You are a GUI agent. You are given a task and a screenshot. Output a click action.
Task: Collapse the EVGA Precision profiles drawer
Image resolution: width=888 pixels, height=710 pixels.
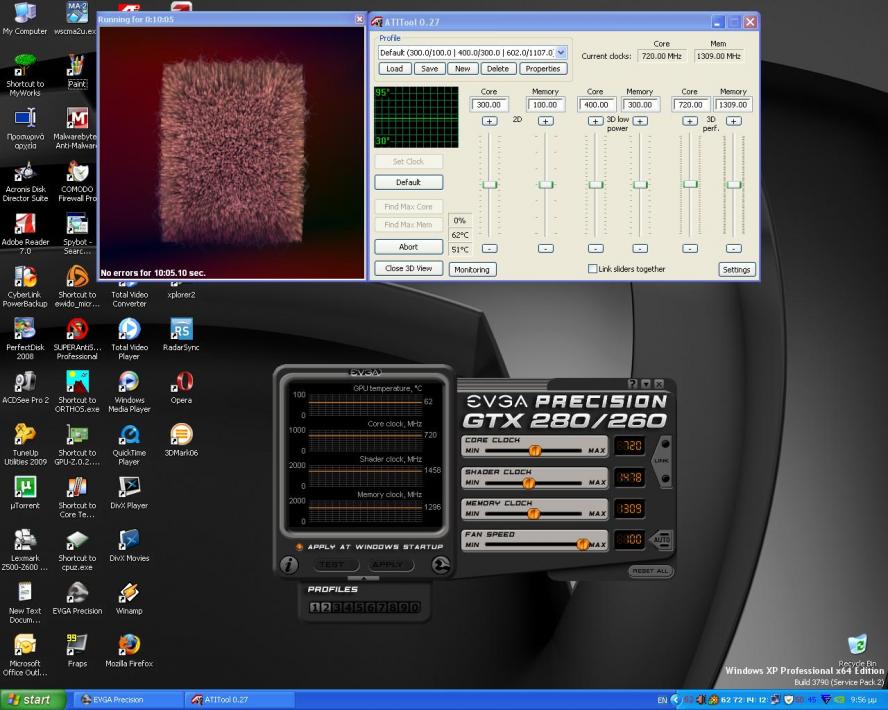tap(363, 579)
